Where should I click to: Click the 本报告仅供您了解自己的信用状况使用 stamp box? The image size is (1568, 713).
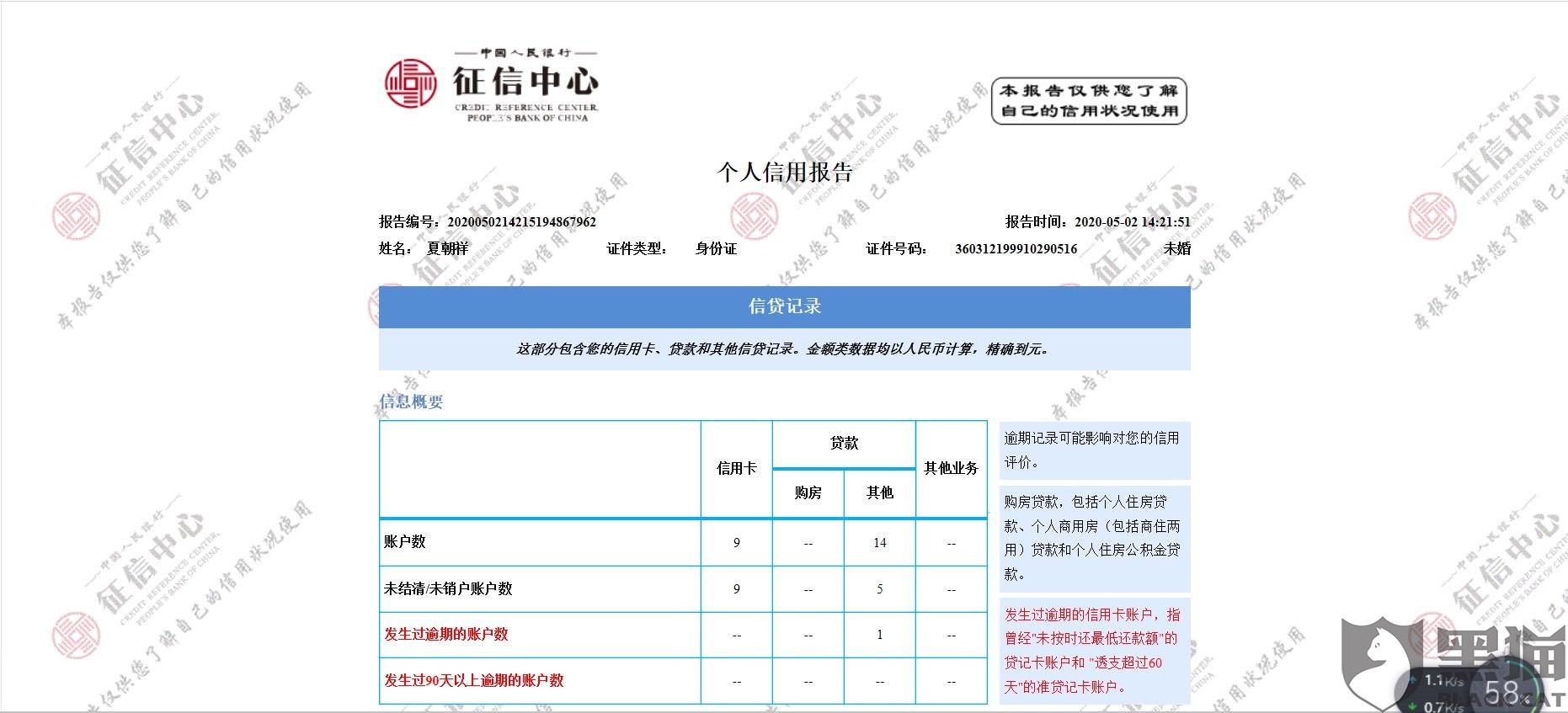pos(1090,101)
